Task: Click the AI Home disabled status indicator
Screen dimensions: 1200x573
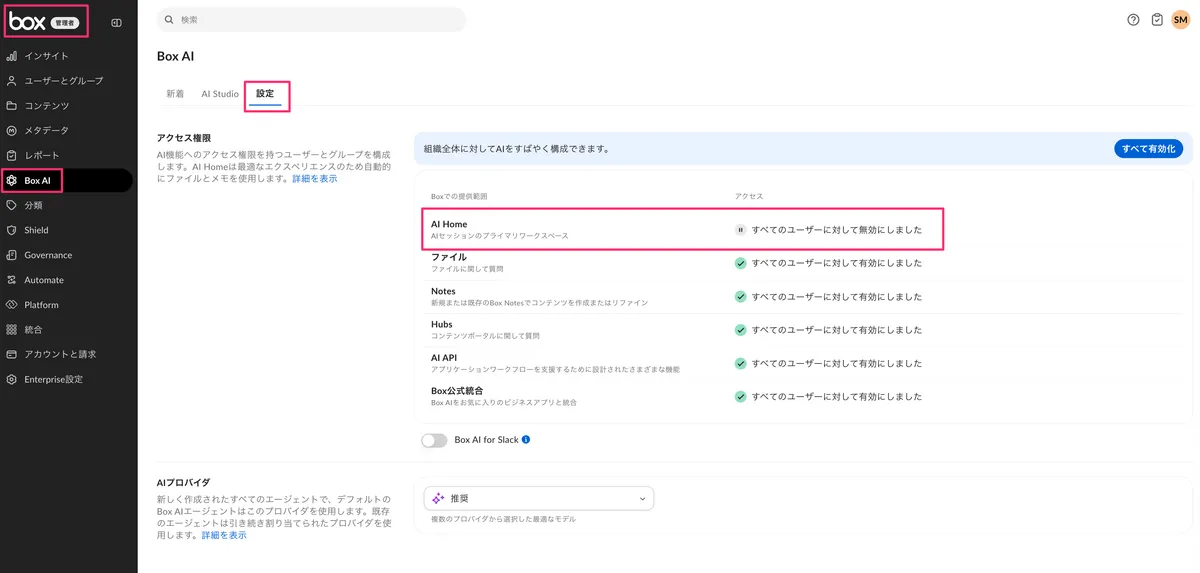Action: coord(740,230)
